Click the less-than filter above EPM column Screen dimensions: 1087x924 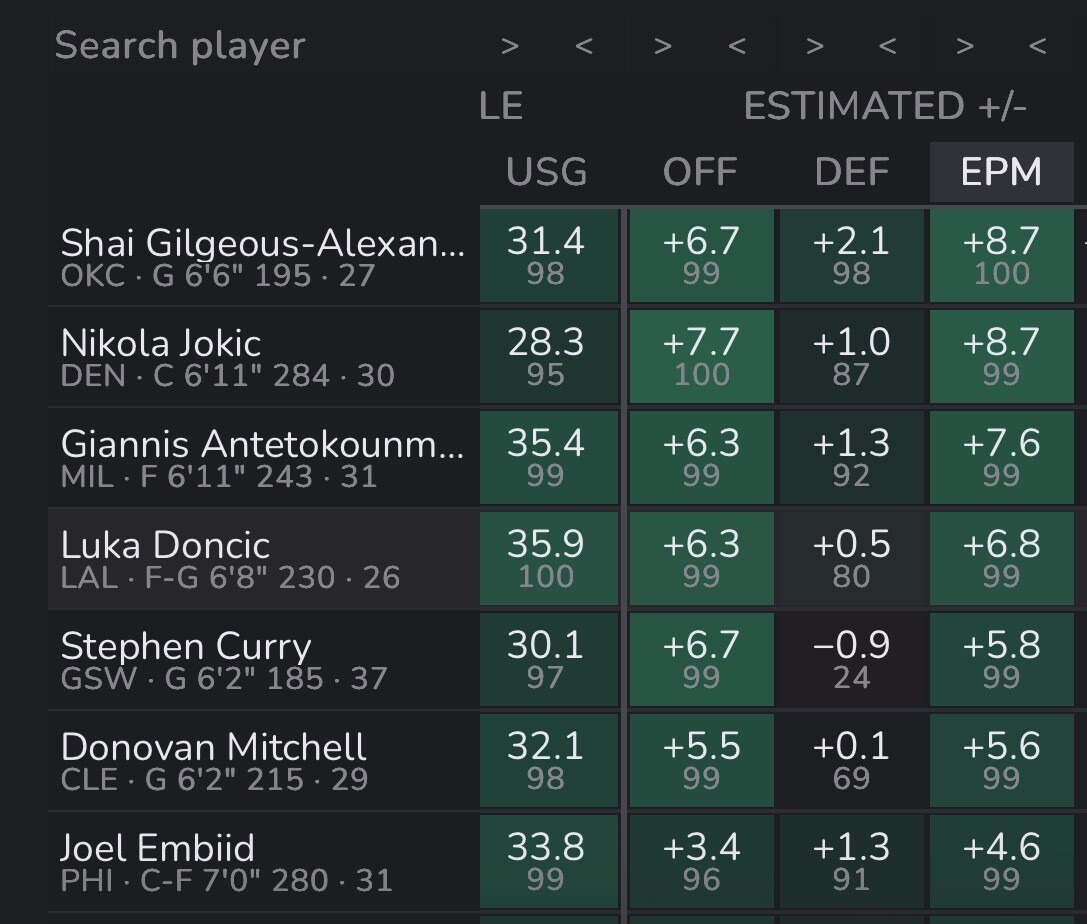pos(1037,45)
